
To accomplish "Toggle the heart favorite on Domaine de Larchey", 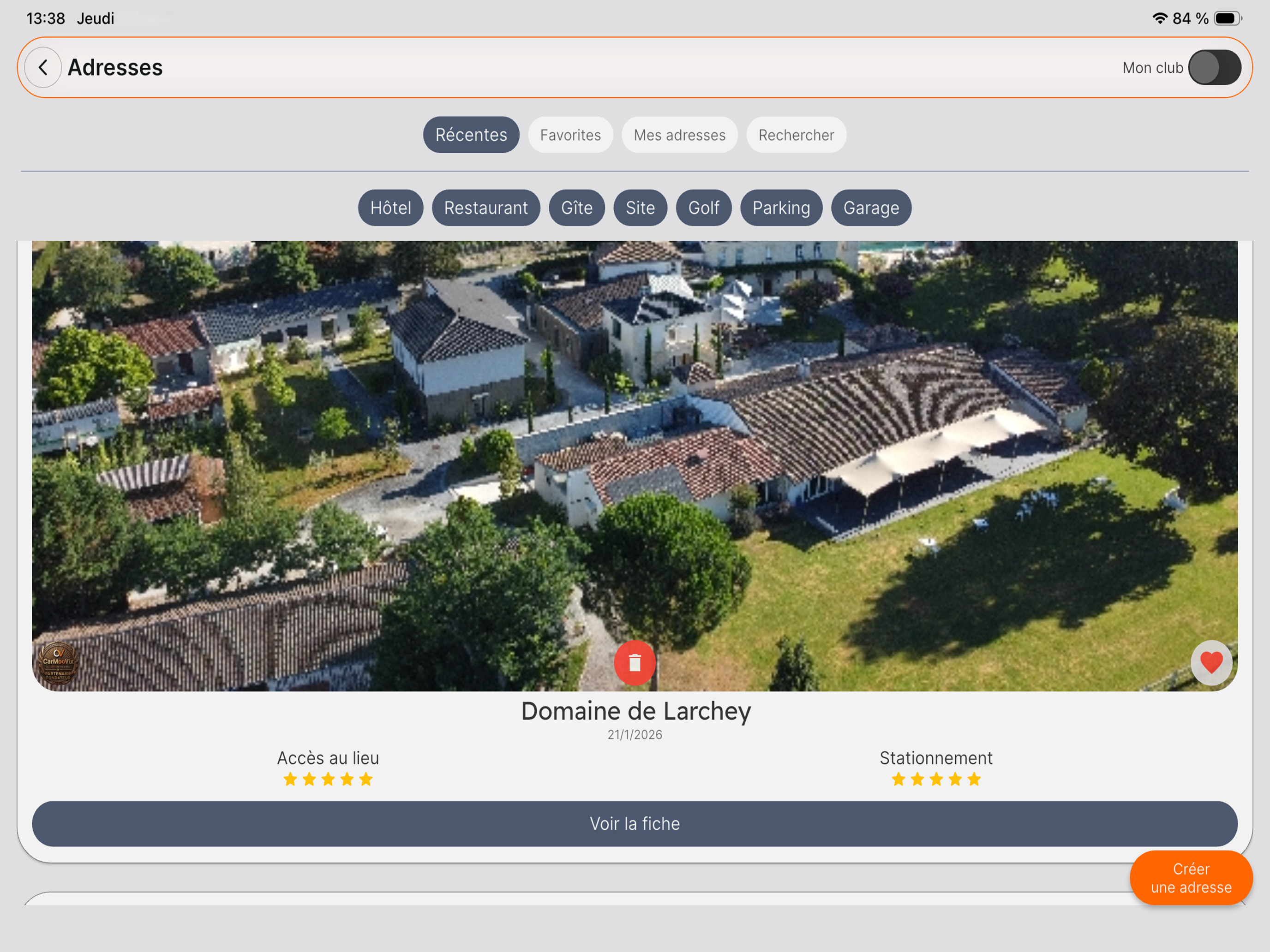I will point(1211,663).
